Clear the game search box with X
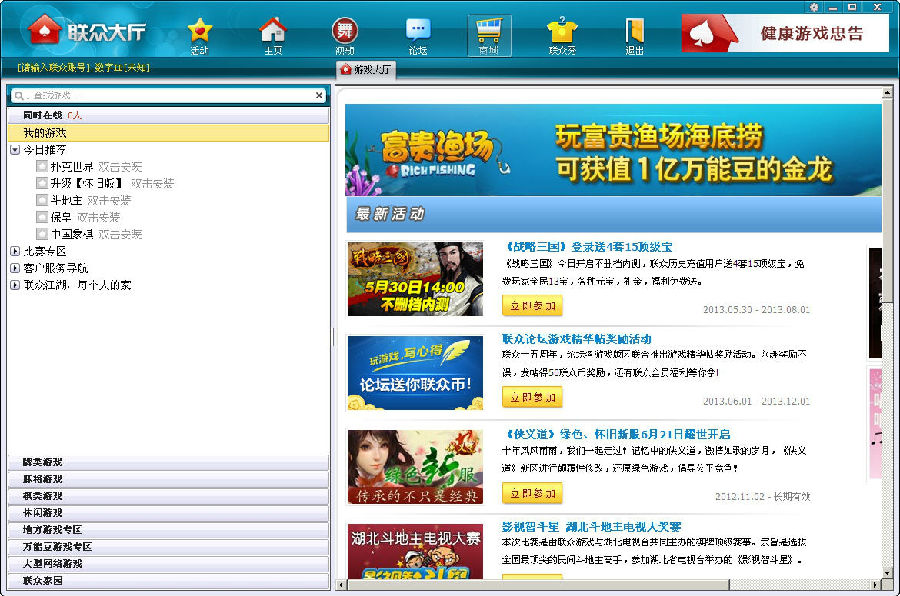This screenshot has height=596, width=900. click(319, 95)
